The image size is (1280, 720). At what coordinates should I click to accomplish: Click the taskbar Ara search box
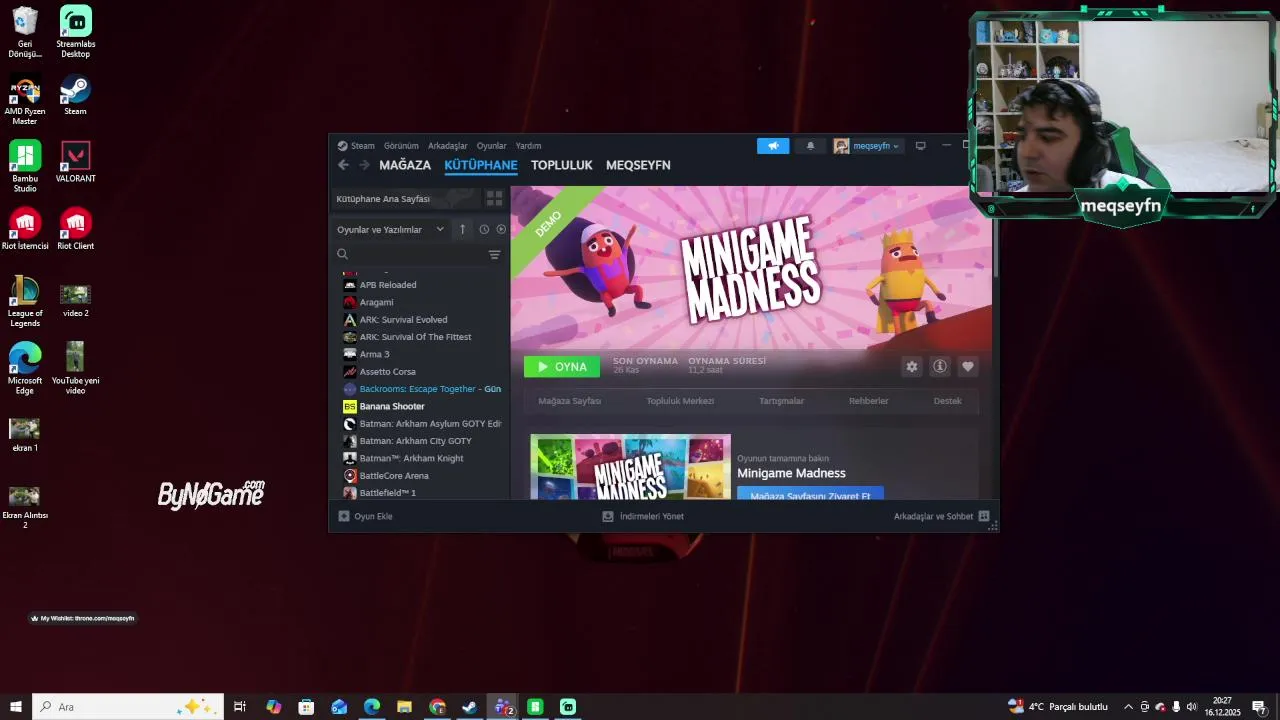coord(128,707)
